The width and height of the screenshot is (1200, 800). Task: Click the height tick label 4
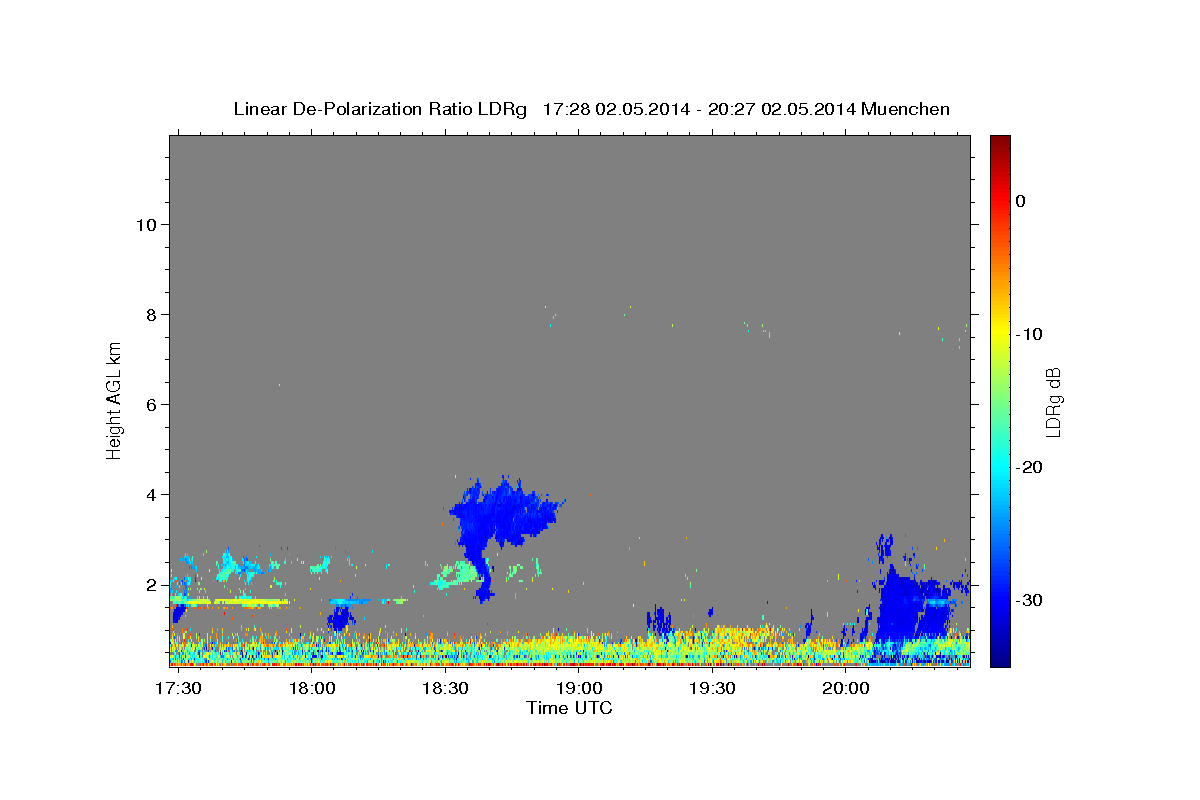click(x=152, y=494)
